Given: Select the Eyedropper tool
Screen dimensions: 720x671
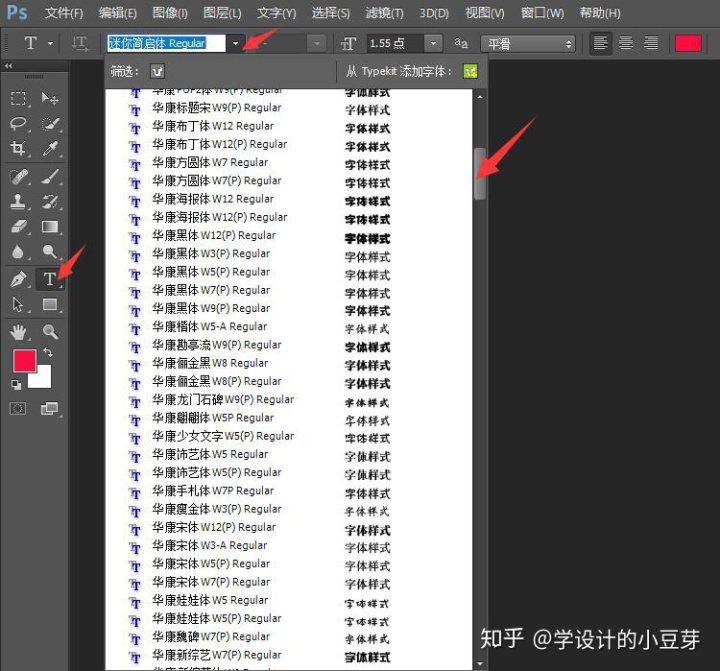Looking at the screenshot, I should coord(50,148).
